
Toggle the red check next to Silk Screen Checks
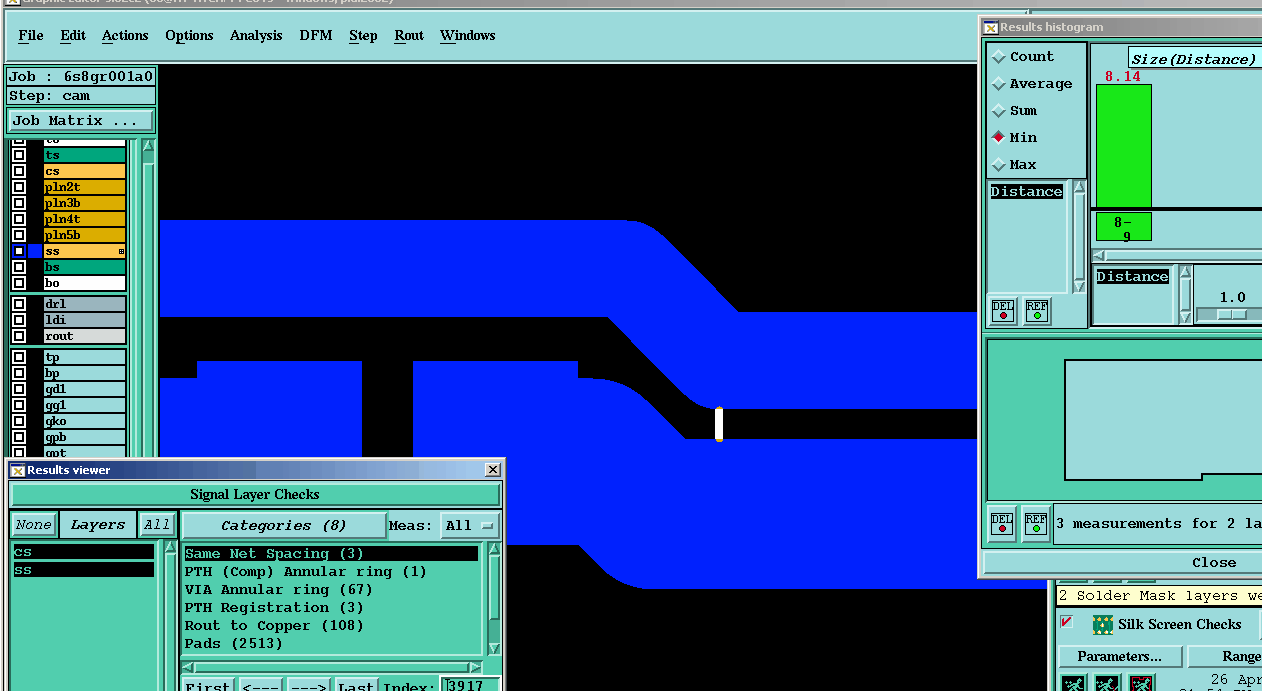(1067, 622)
